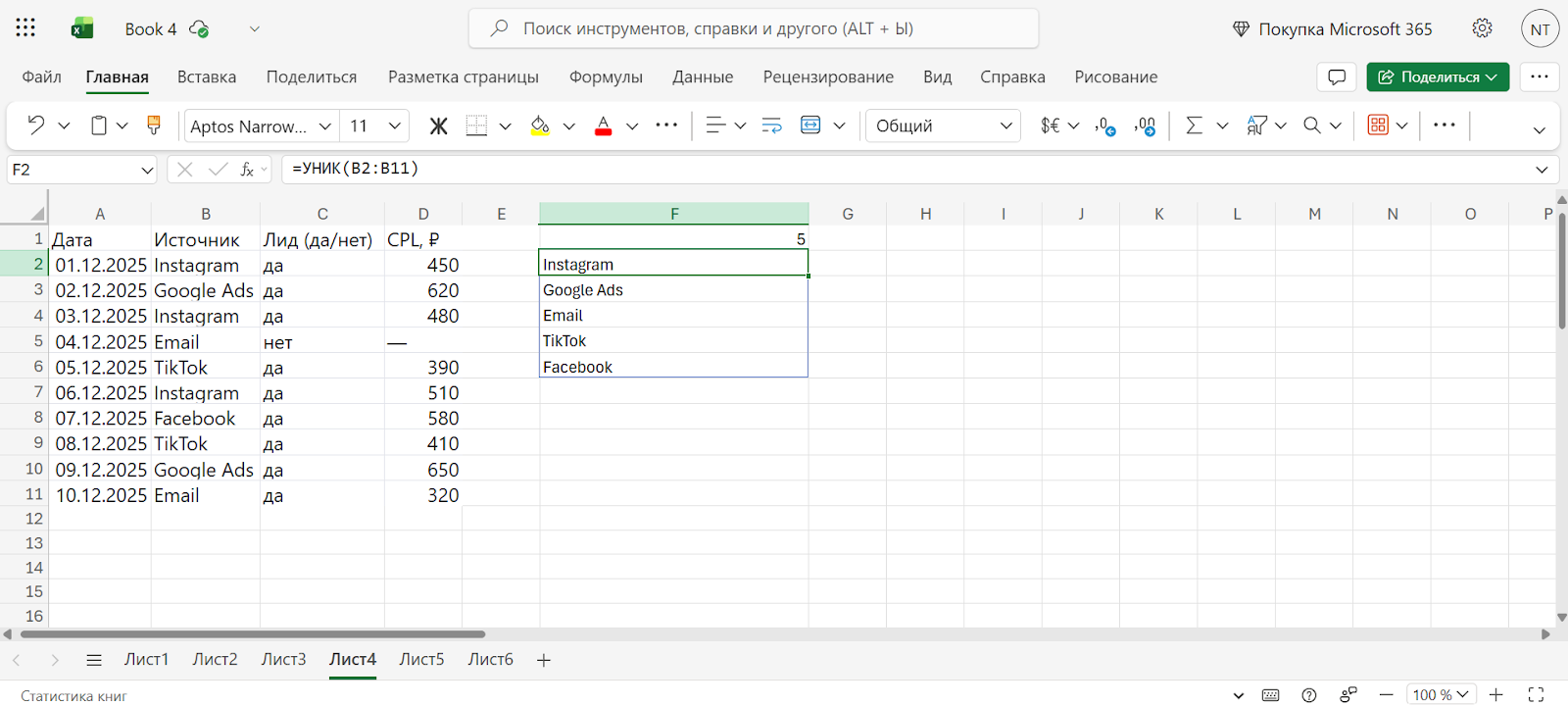
Task: Click the Merge cells icon
Action: click(x=810, y=126)
